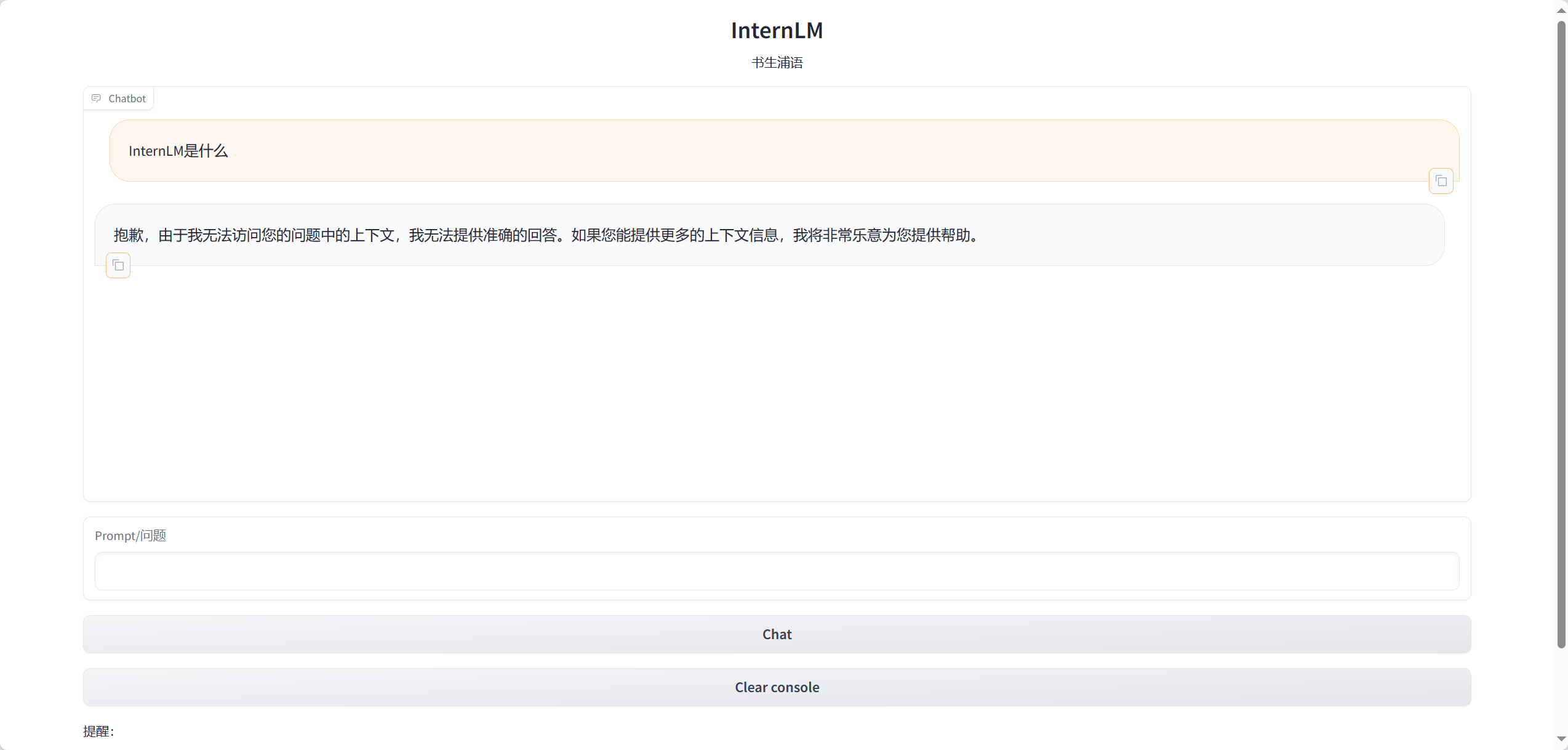Click the page scrollbar thumb
1568x750 pixels.
1561,334
